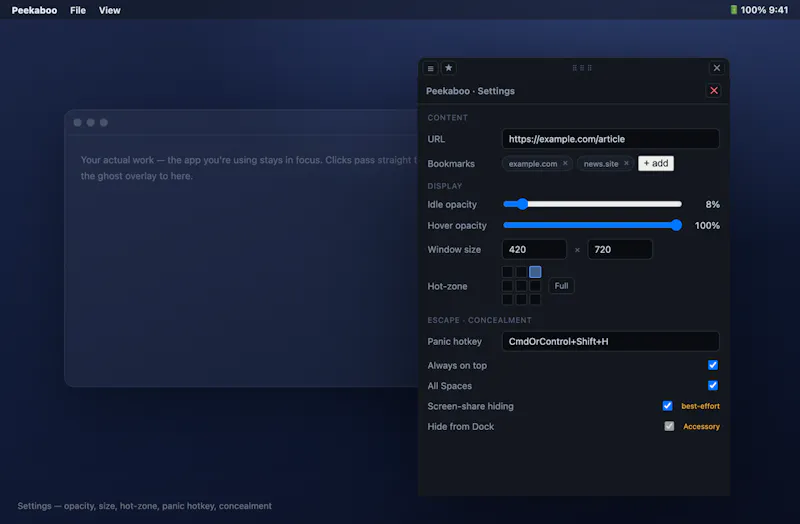Click the star bookmark icon
Image resolution: width=800 pixels, height=524 pixels.
pos(448,68)
